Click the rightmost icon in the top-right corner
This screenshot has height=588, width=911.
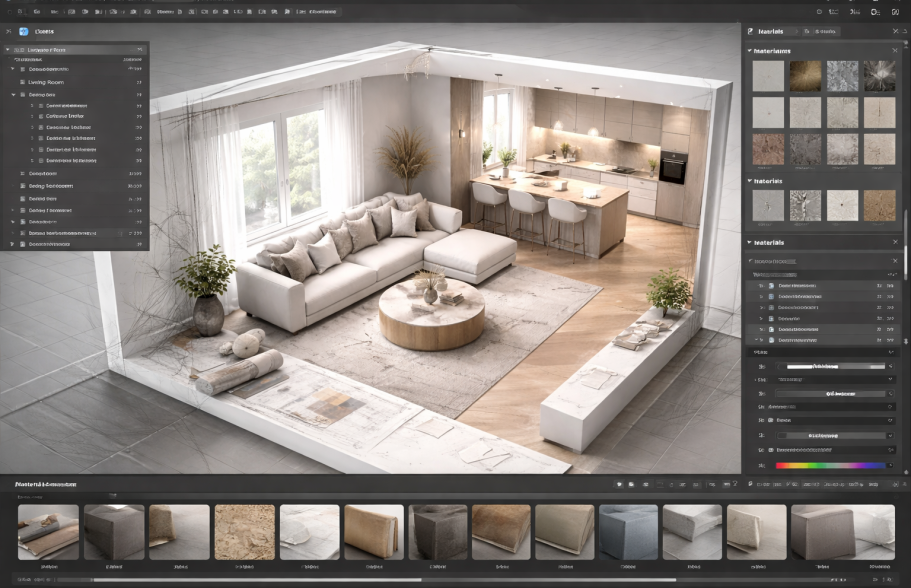point(893,11)
